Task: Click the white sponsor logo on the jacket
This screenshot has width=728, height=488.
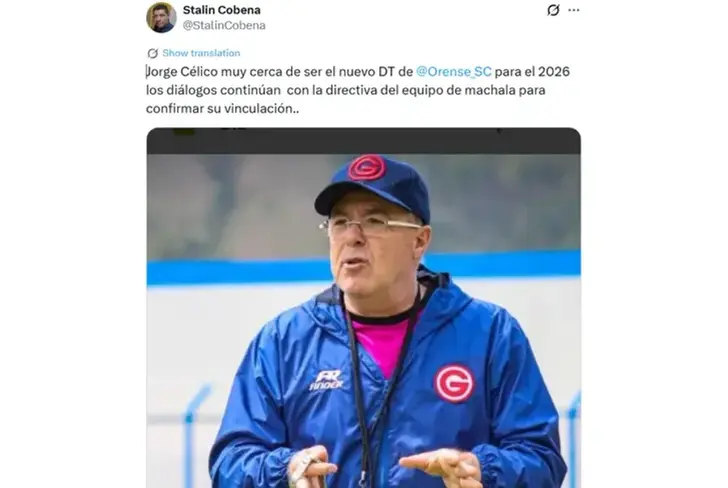Action: (x=326, y=380)
